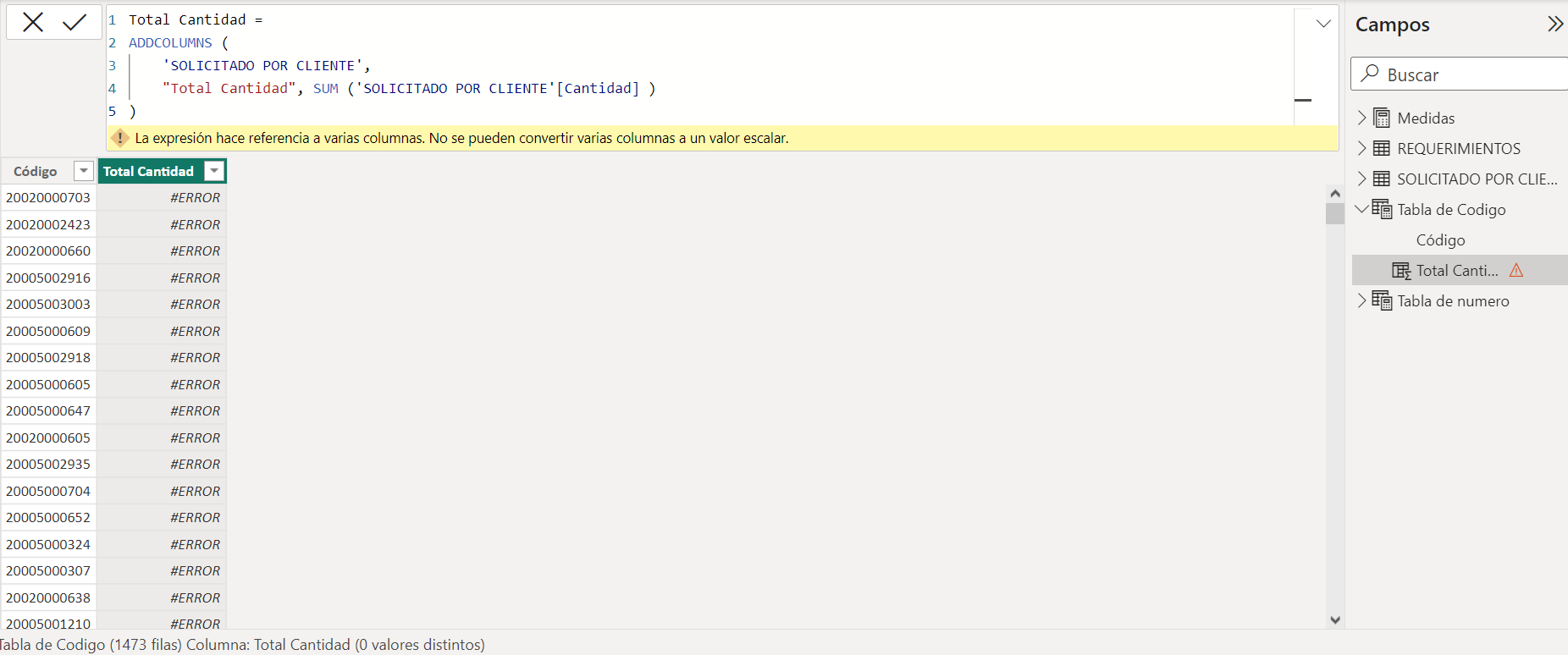Click the Tabla de numero table icon
The width and height of the screenshot is (1568, 655).
[1382, 300]
